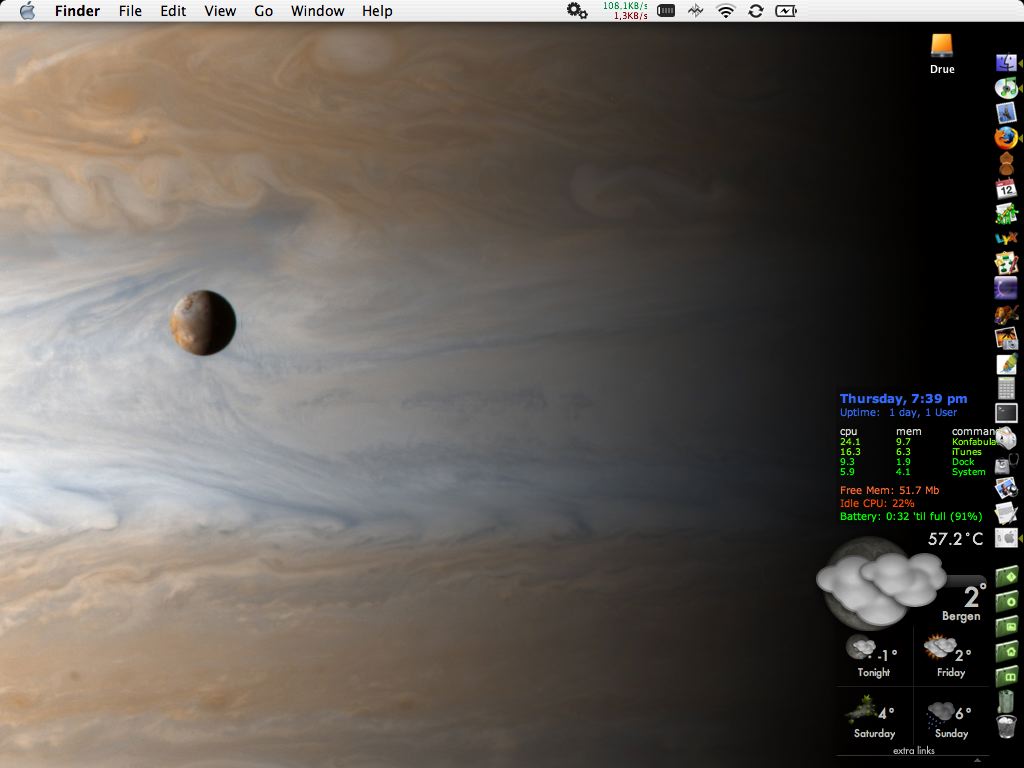Launch Calculator from the Dock
This screenshot has width=1024, height=768.
tap(1006, 388)
